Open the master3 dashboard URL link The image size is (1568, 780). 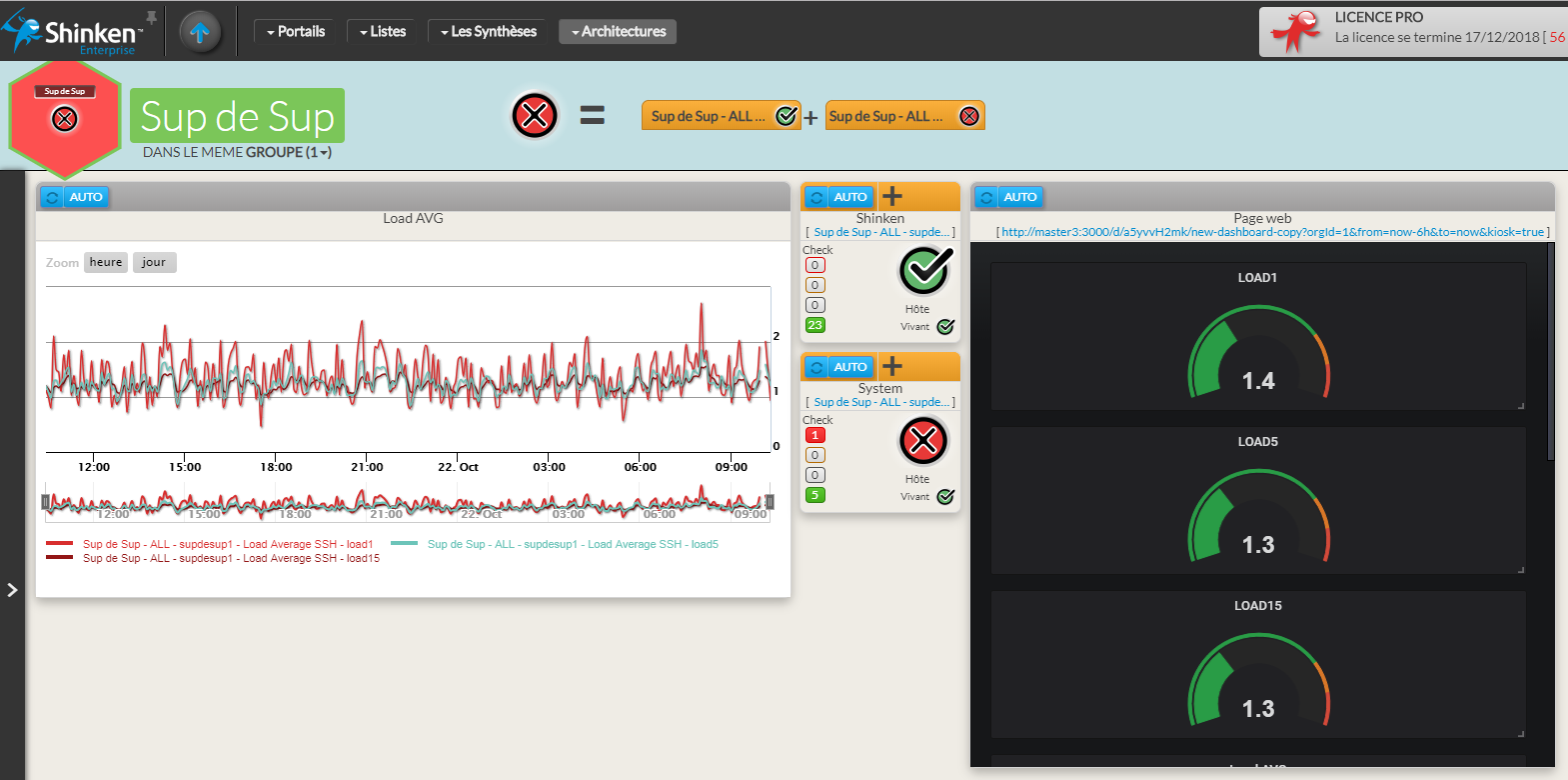tap(1272, 232)
